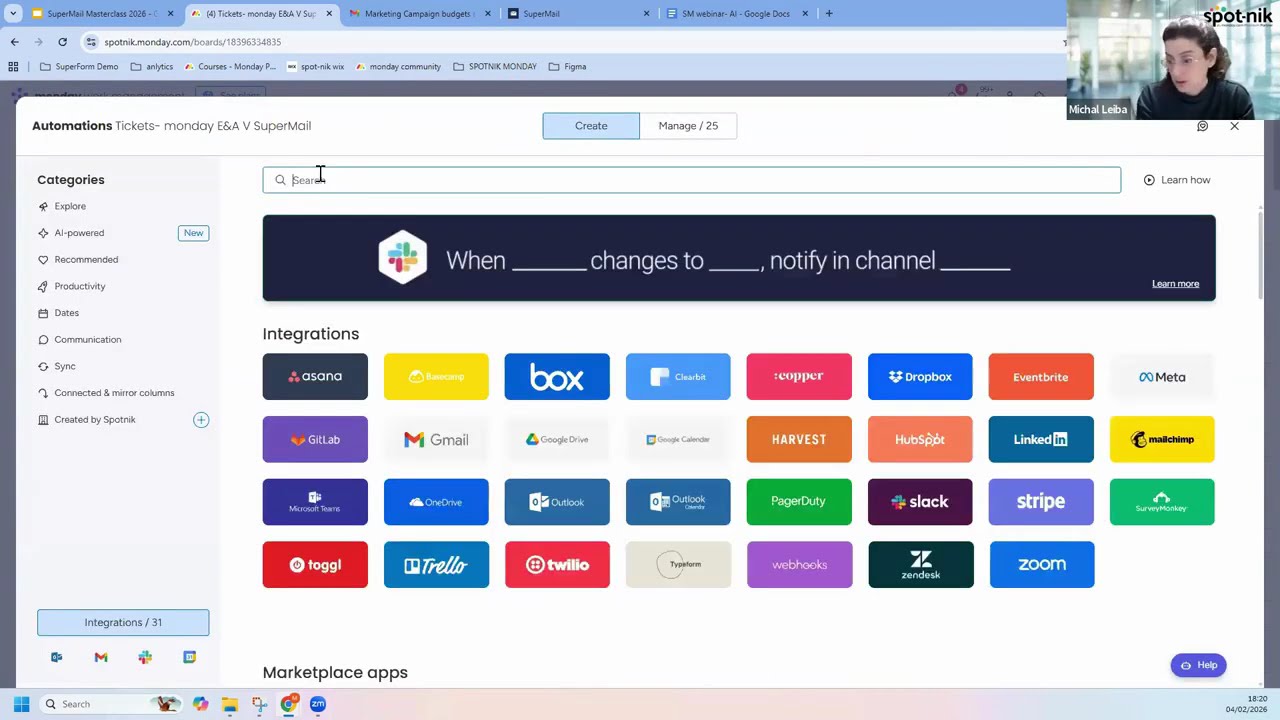Click the automations search field

point(691,180)
